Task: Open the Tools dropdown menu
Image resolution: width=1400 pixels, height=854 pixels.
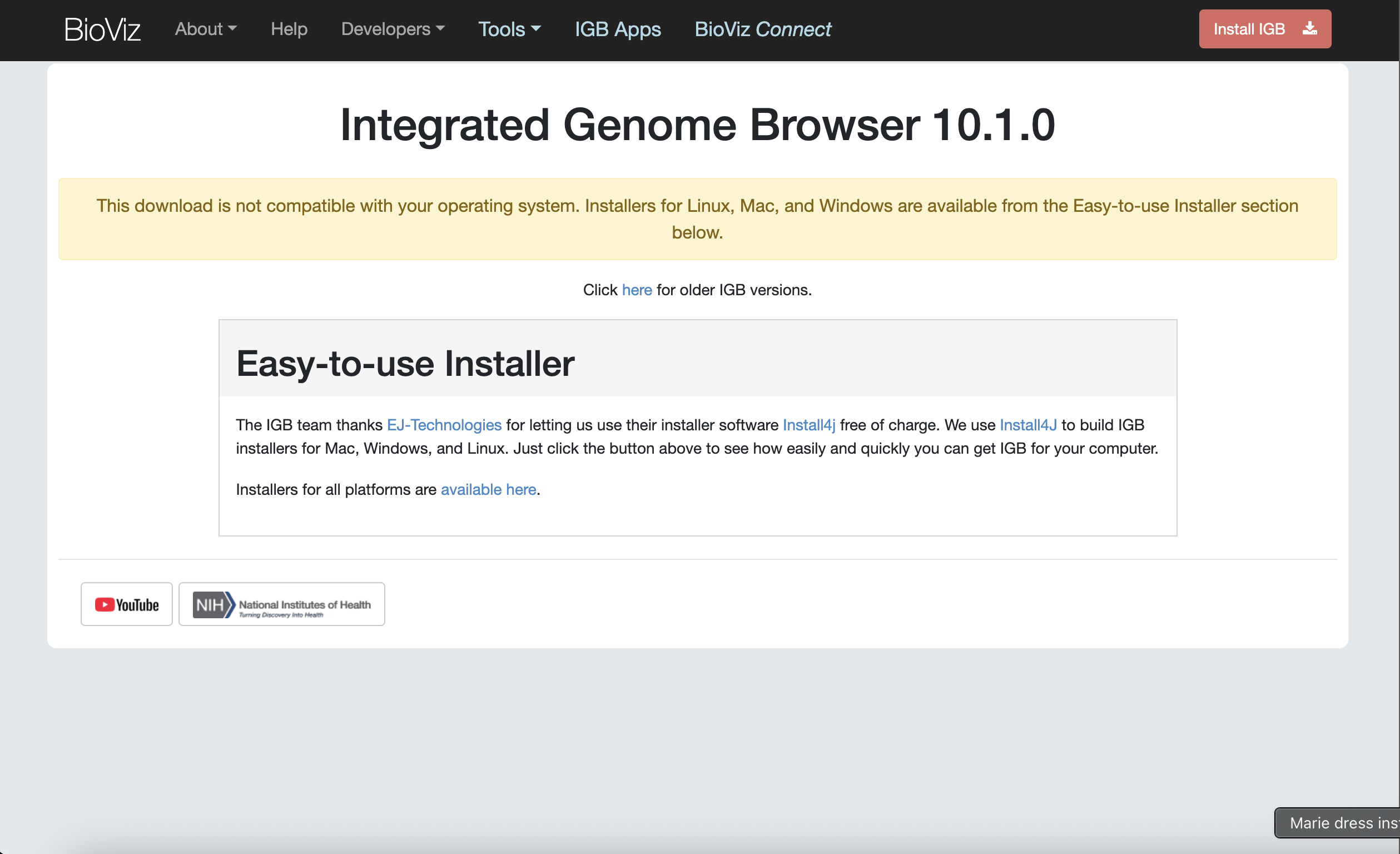Action: 509,29
